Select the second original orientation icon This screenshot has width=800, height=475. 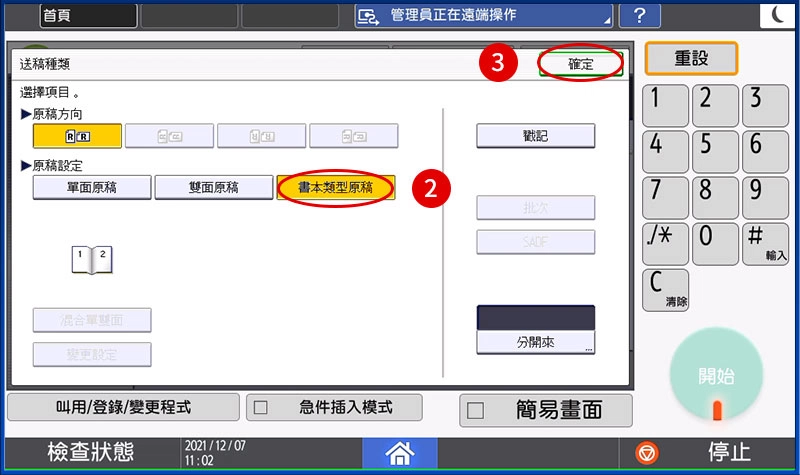(169, 136)
